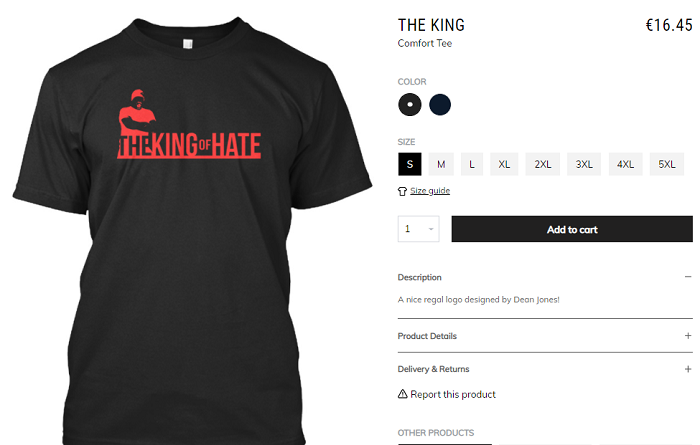Open the Size guide link

click(430, 191)
